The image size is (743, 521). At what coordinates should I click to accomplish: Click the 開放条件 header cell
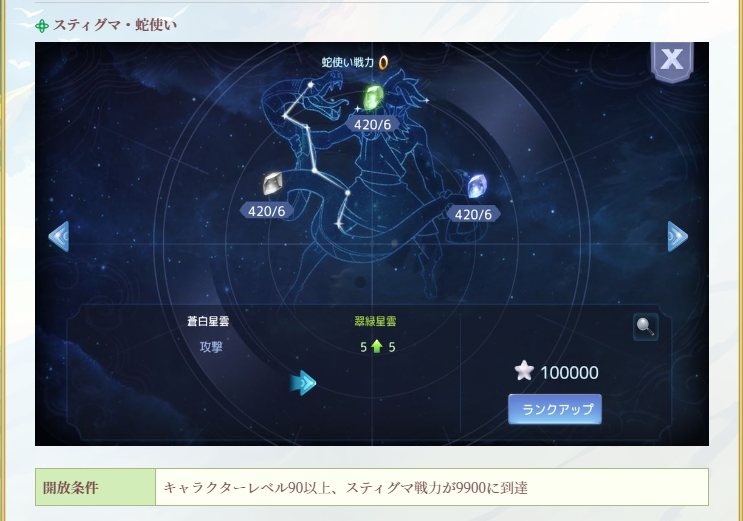(95, 487)
